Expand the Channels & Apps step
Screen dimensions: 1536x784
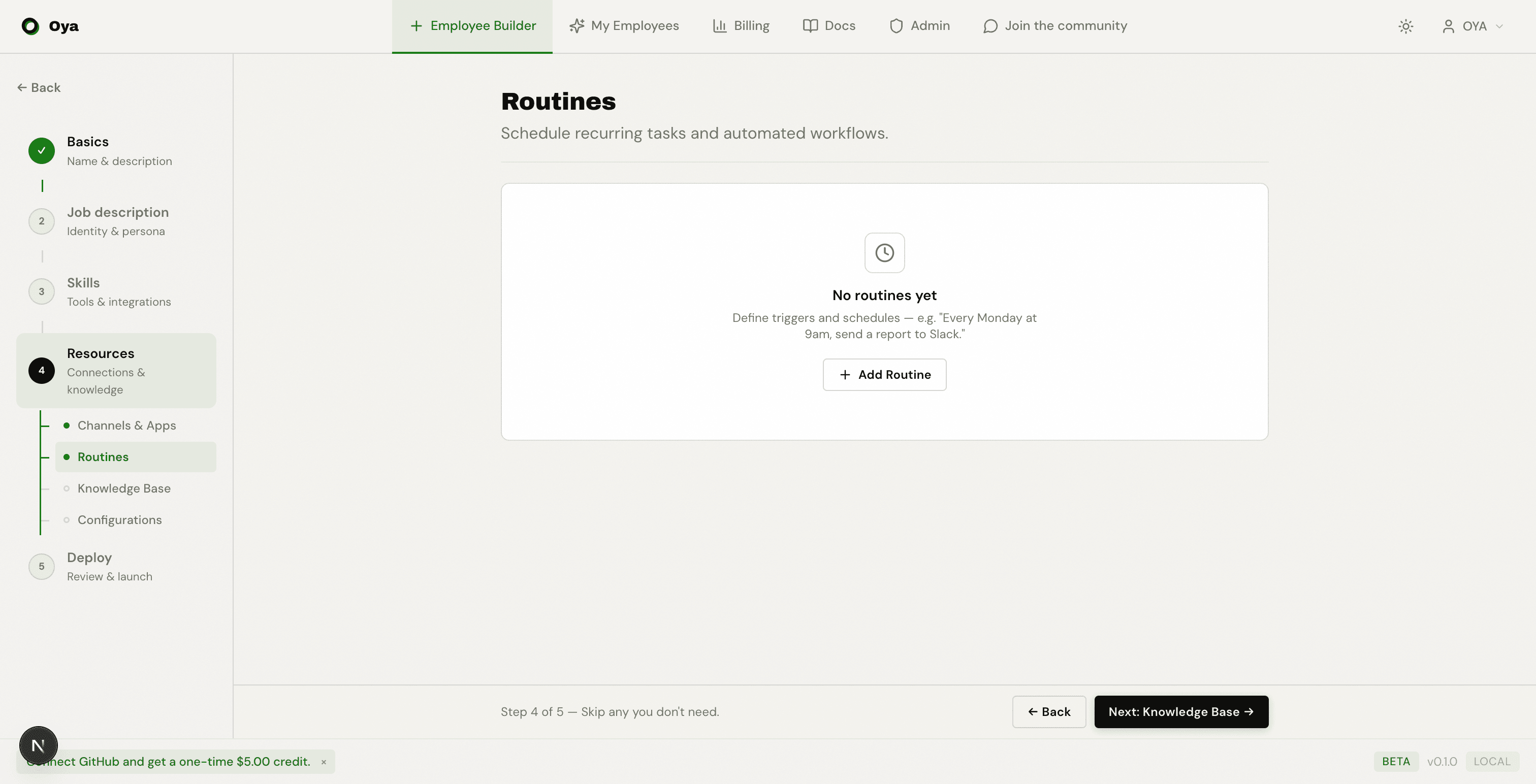(x=127, y=425)
